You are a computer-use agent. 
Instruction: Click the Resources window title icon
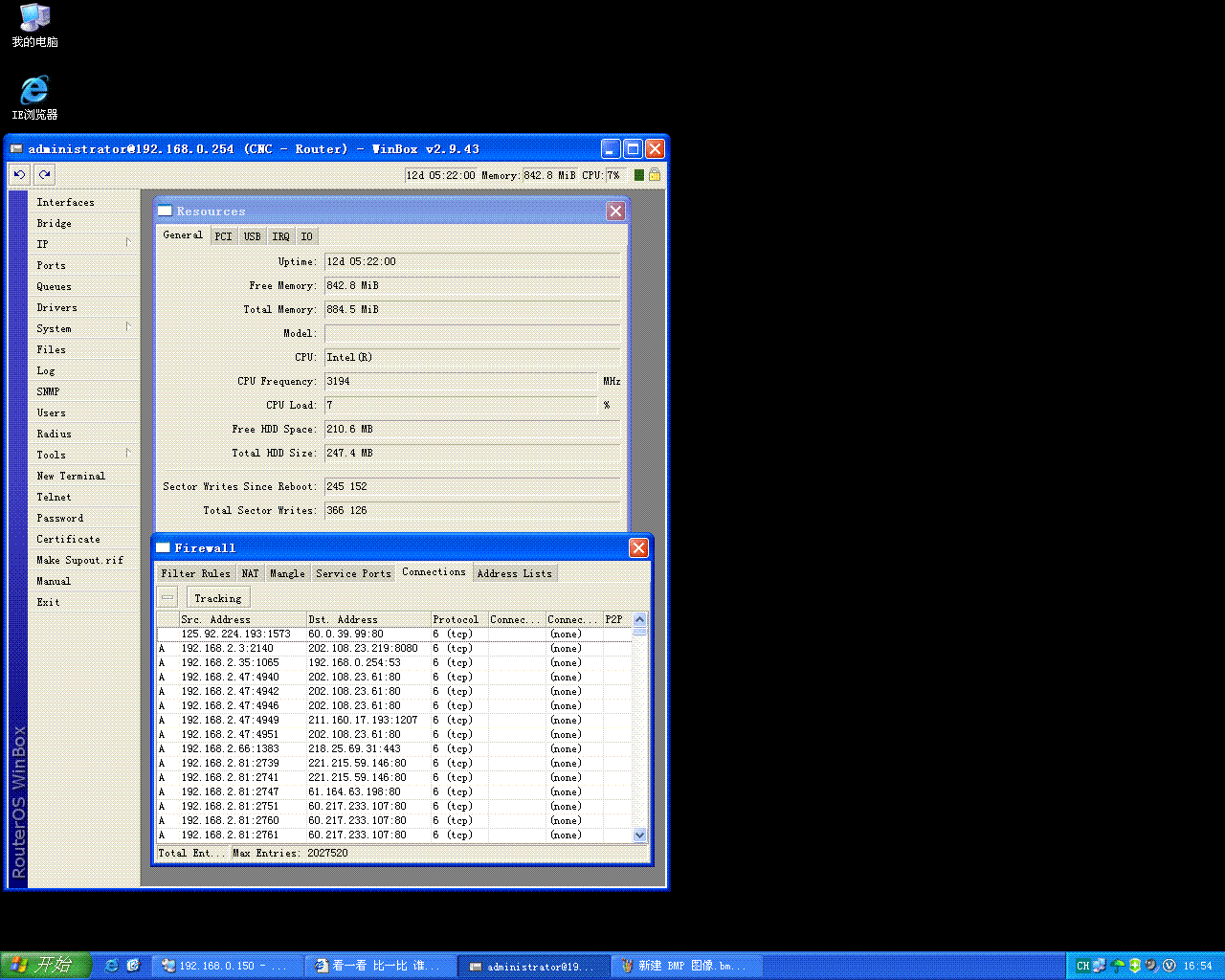coord(165,211)
